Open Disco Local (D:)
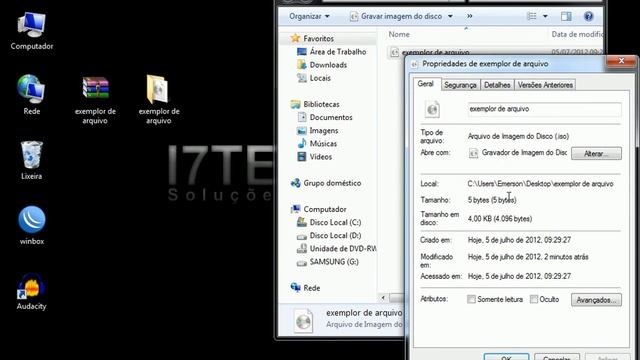 pos(329,236)
